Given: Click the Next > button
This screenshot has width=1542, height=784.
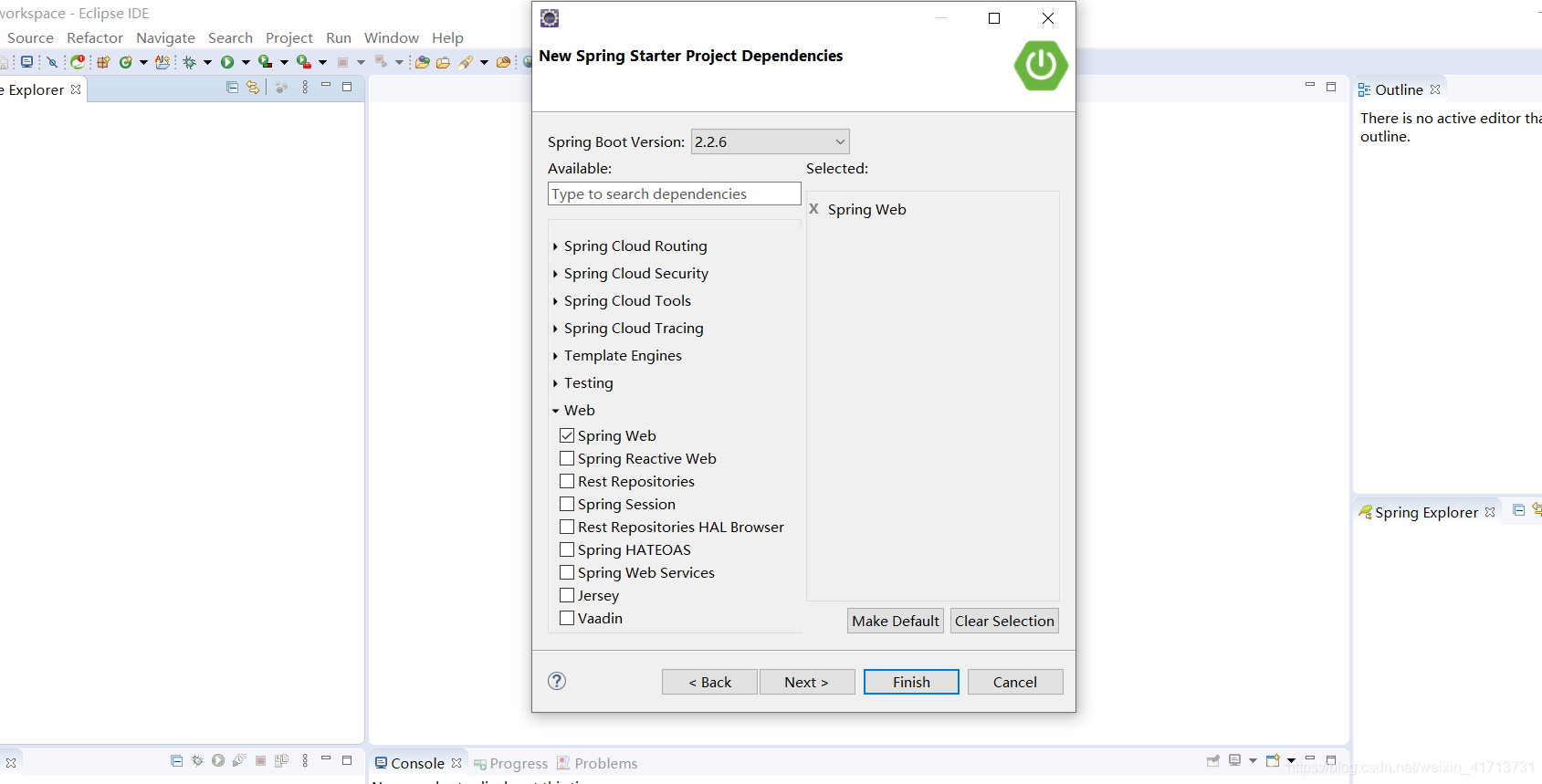Looking at the screenshot, I should (x=807, y=682).
